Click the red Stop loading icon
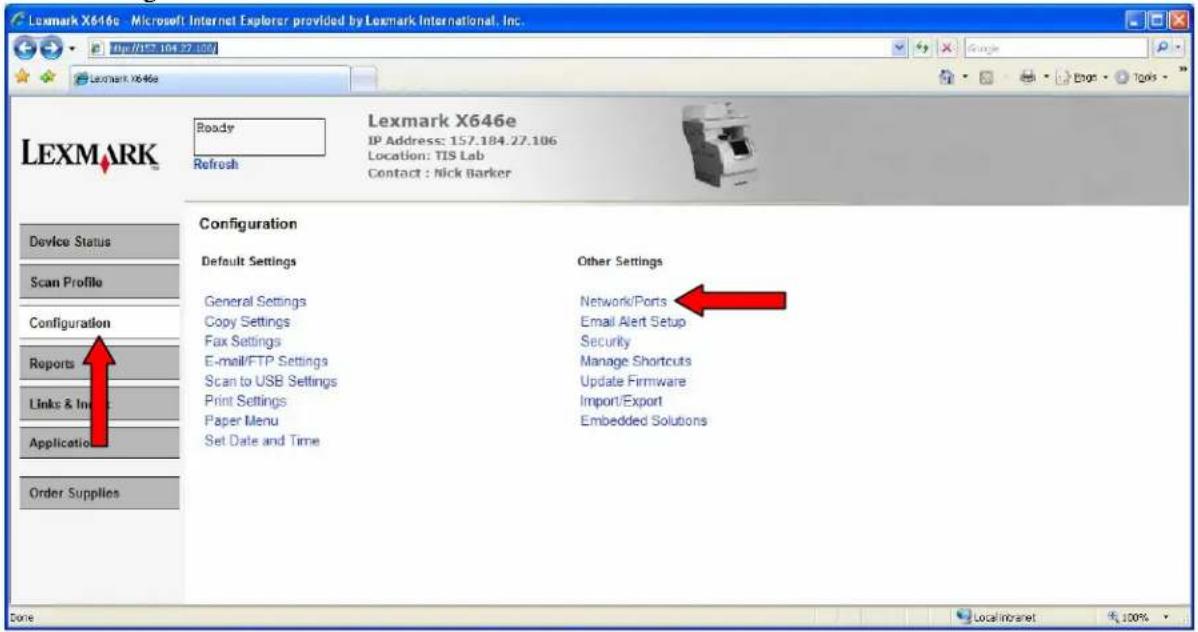Viewport: 1198px width, 632px height. coord(947,48)
